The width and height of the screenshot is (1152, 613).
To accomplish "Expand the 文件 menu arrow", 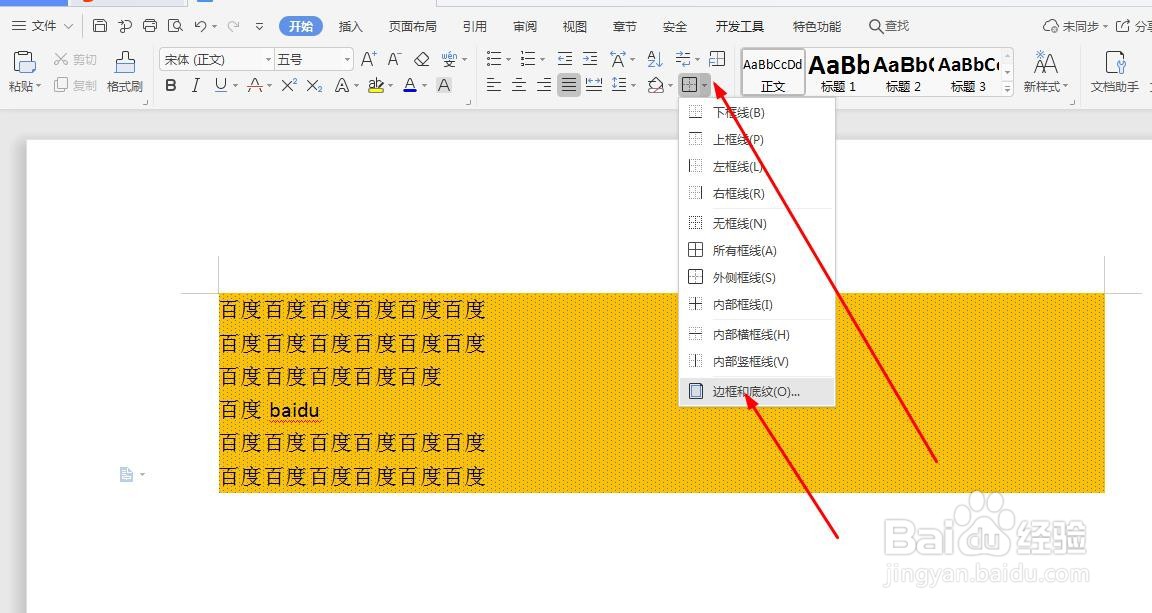I will pyautogui.click(x=68, y=26).
